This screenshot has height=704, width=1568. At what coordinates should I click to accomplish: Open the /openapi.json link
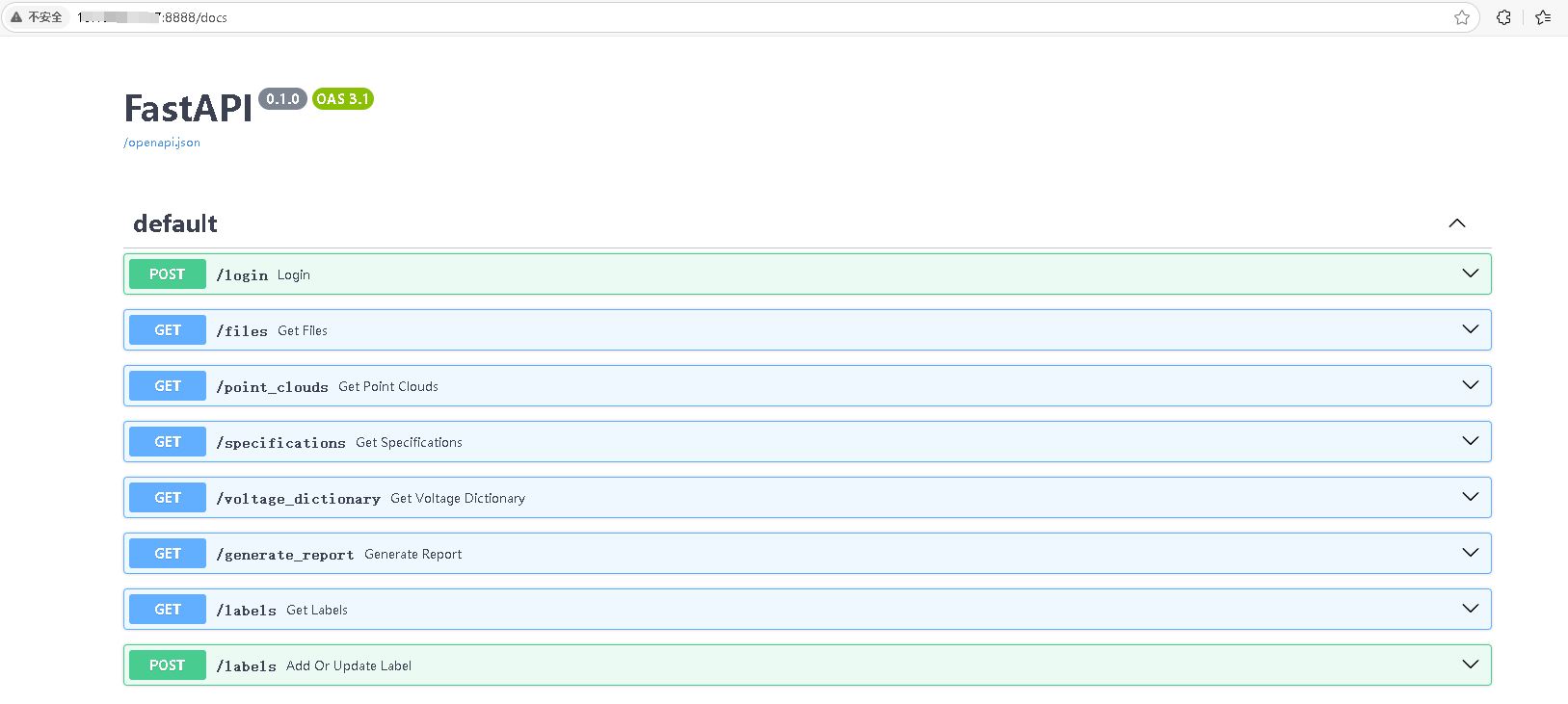pos(162,143)
